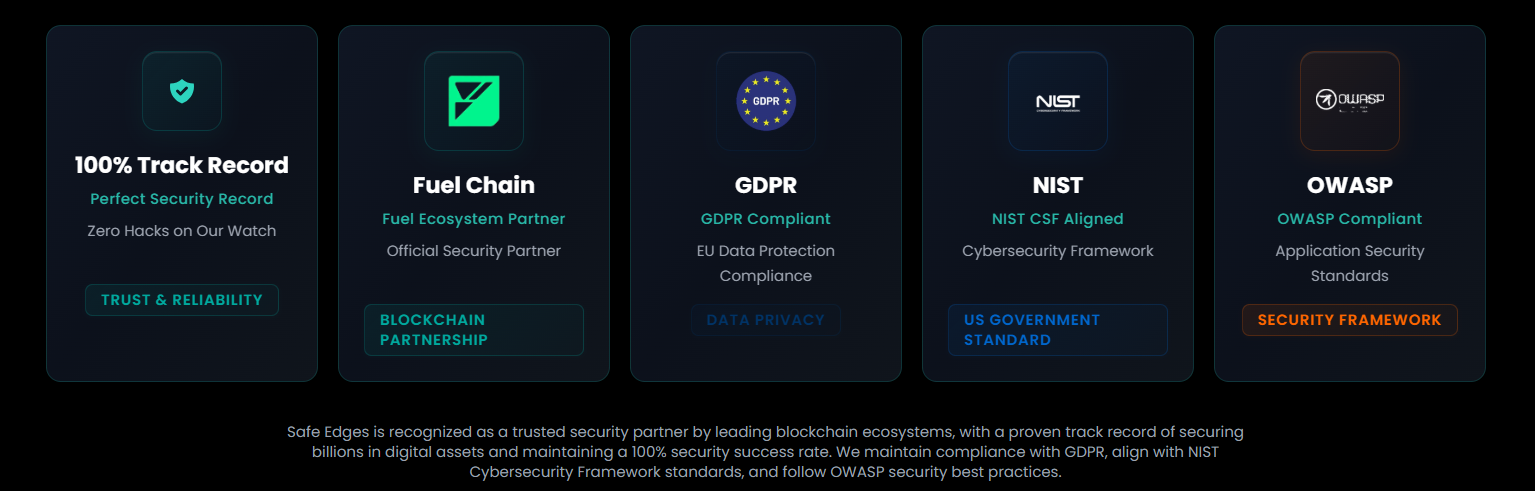Click the OWASP logo icon
This screenshot has width=1535, height=491.
(x=1349, y=101)
